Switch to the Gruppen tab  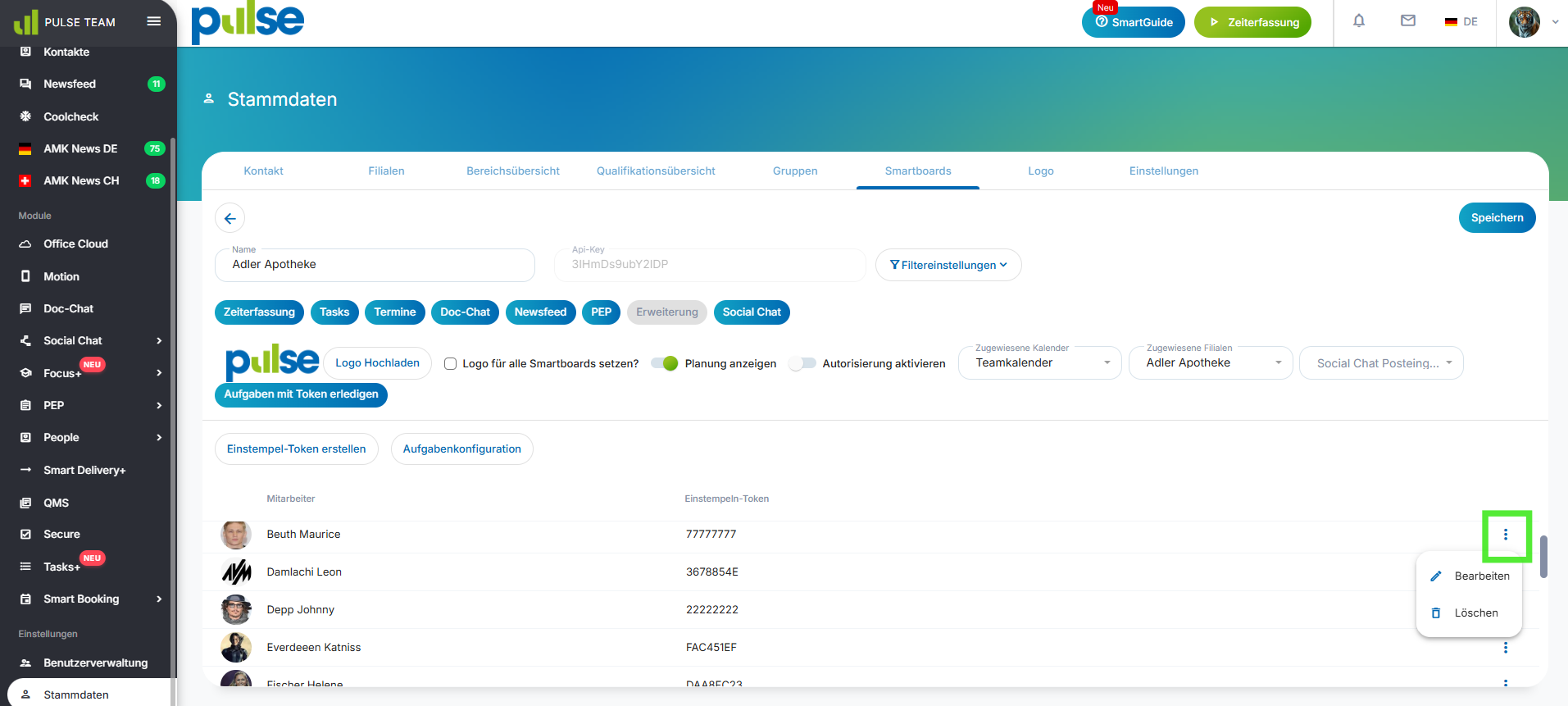(x=795, y=171)
